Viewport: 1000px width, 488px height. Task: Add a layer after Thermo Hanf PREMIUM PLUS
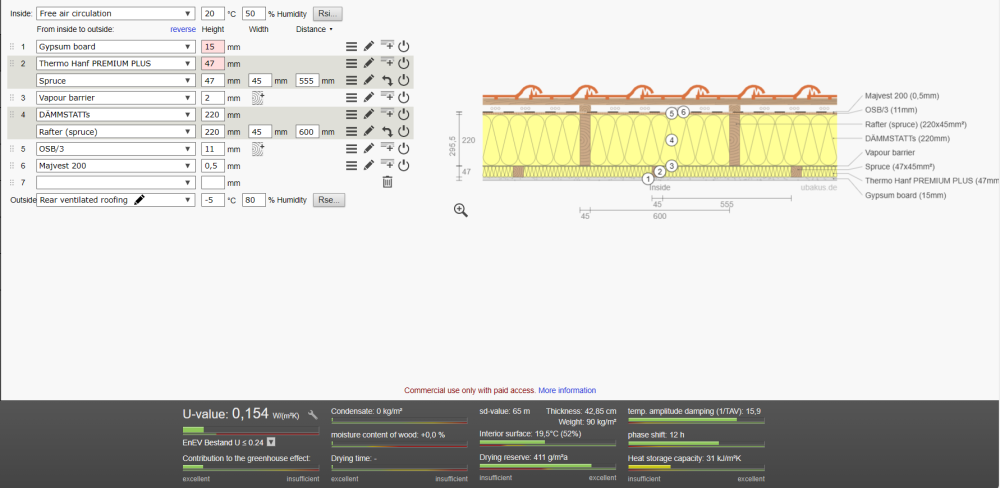click(x=386, y=62)
